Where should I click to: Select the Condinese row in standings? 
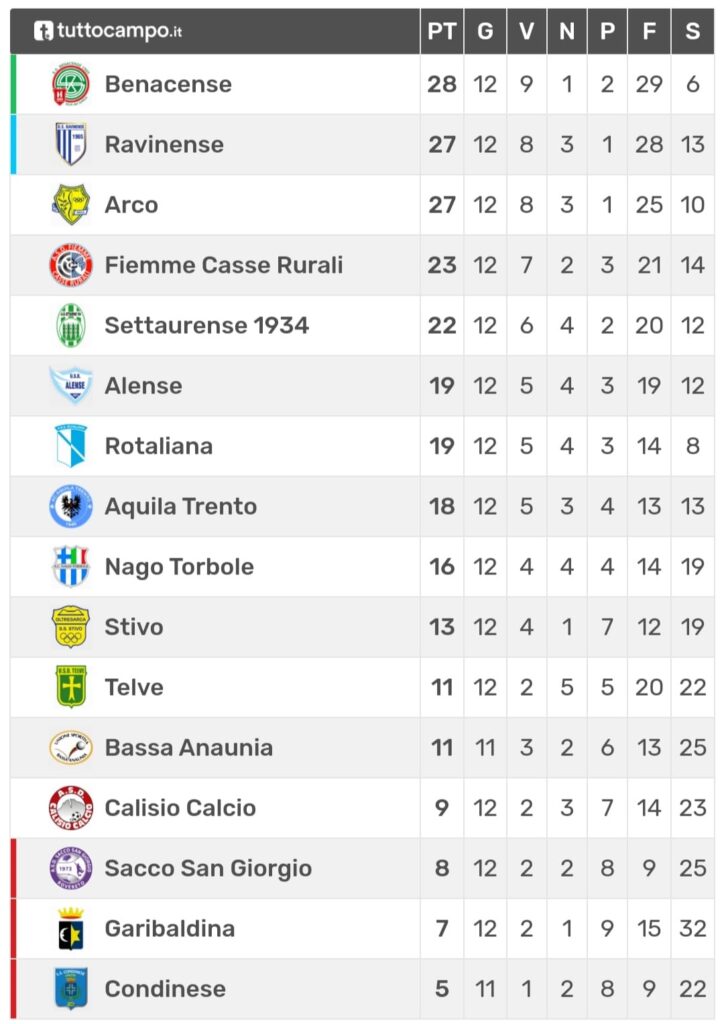[362, 989]
